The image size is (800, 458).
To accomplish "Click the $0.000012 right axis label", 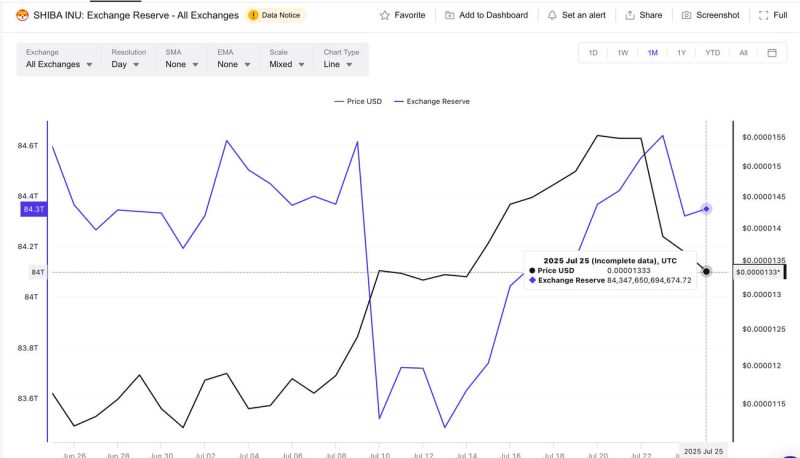I will pos(762,366).
